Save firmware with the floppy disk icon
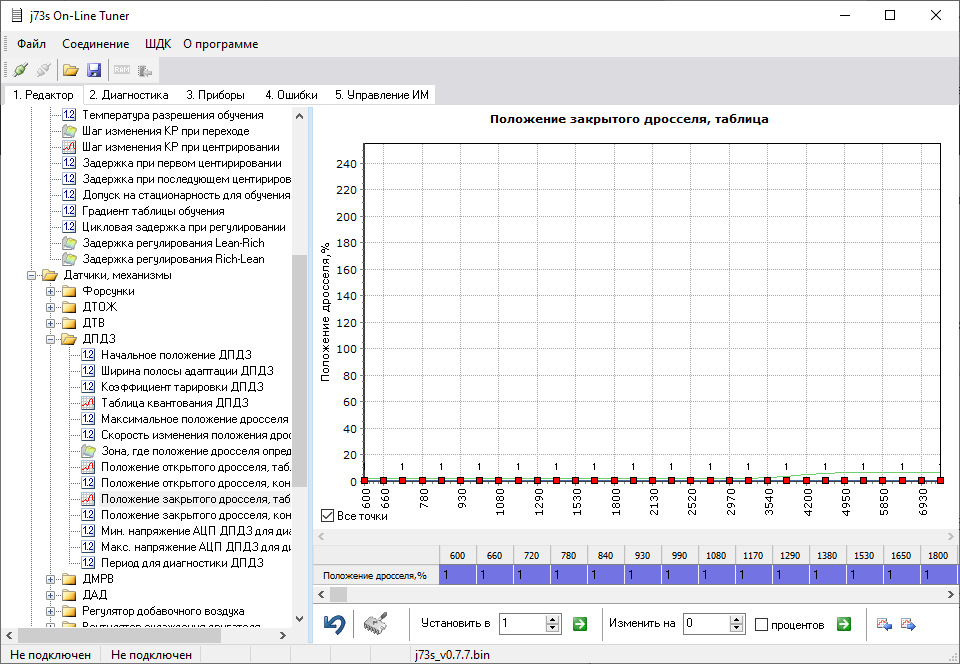Viewport: 960px width, 664px height. tap(94, 70)
